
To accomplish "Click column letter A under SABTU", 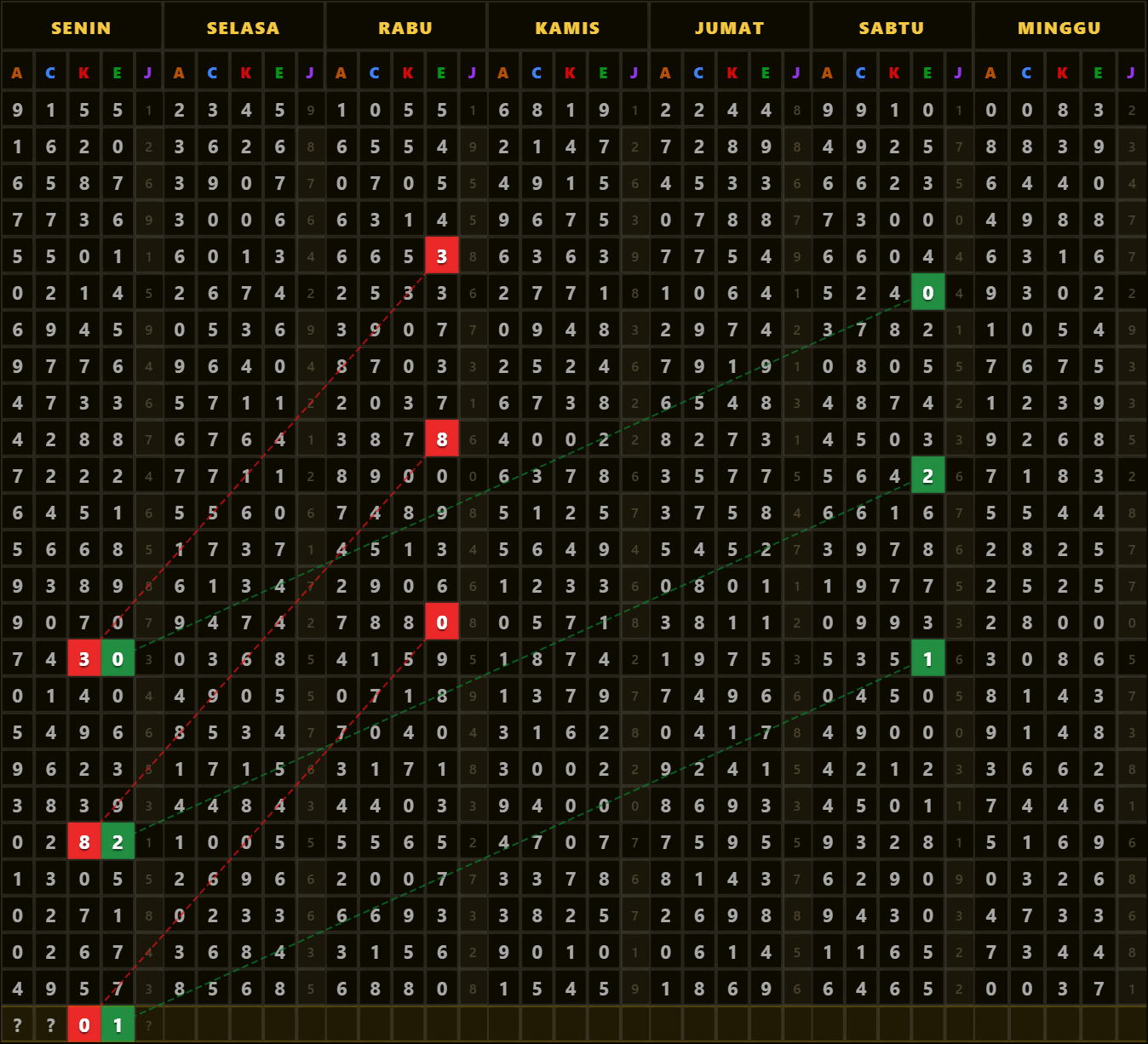I will [827, 73].
